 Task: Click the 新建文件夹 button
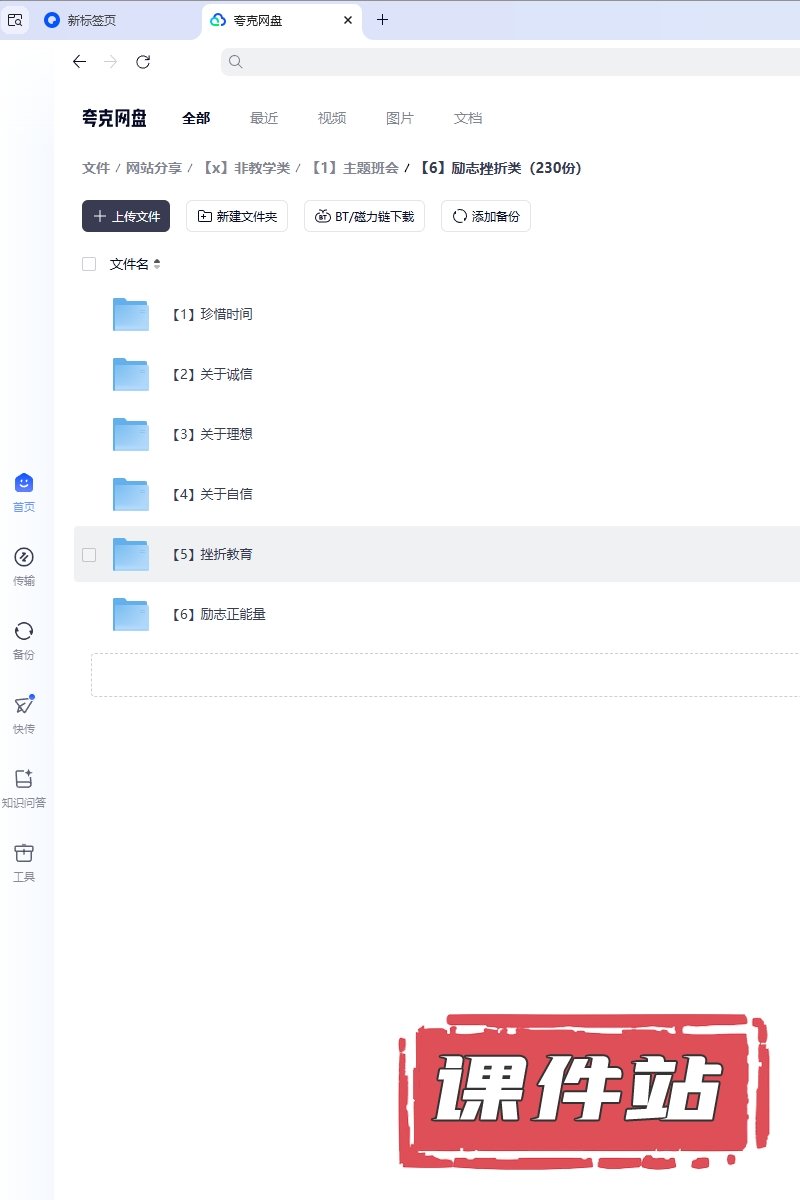pyautogui.click(x=237, y=216)
